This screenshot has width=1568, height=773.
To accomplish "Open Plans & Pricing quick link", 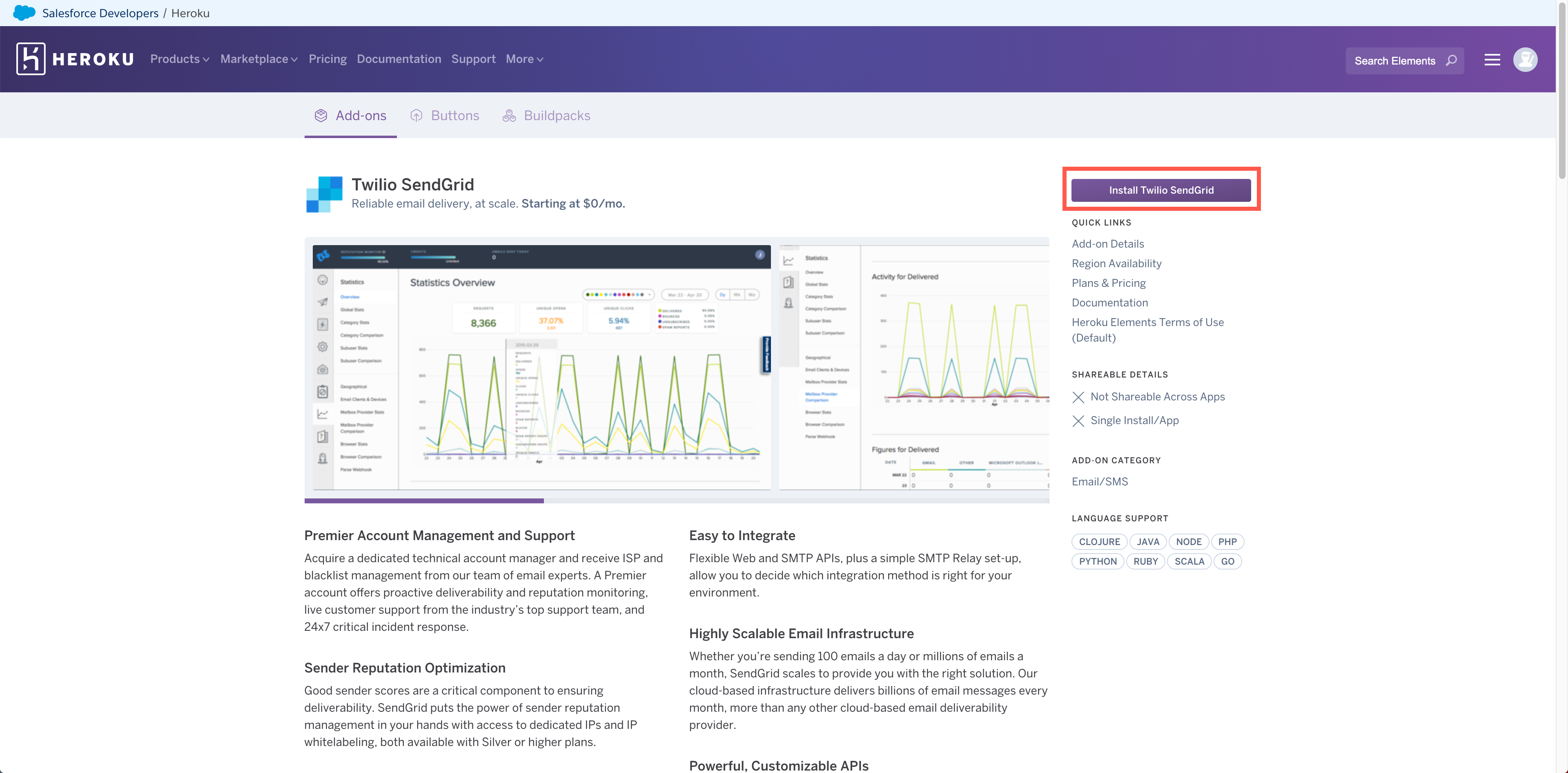I will pyautogui.click(x=1109, y=283).
